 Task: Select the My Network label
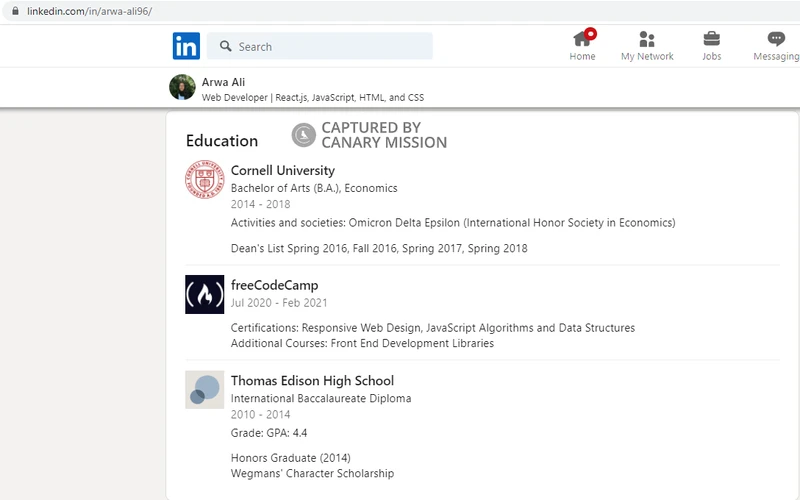[x=647, y=56]
